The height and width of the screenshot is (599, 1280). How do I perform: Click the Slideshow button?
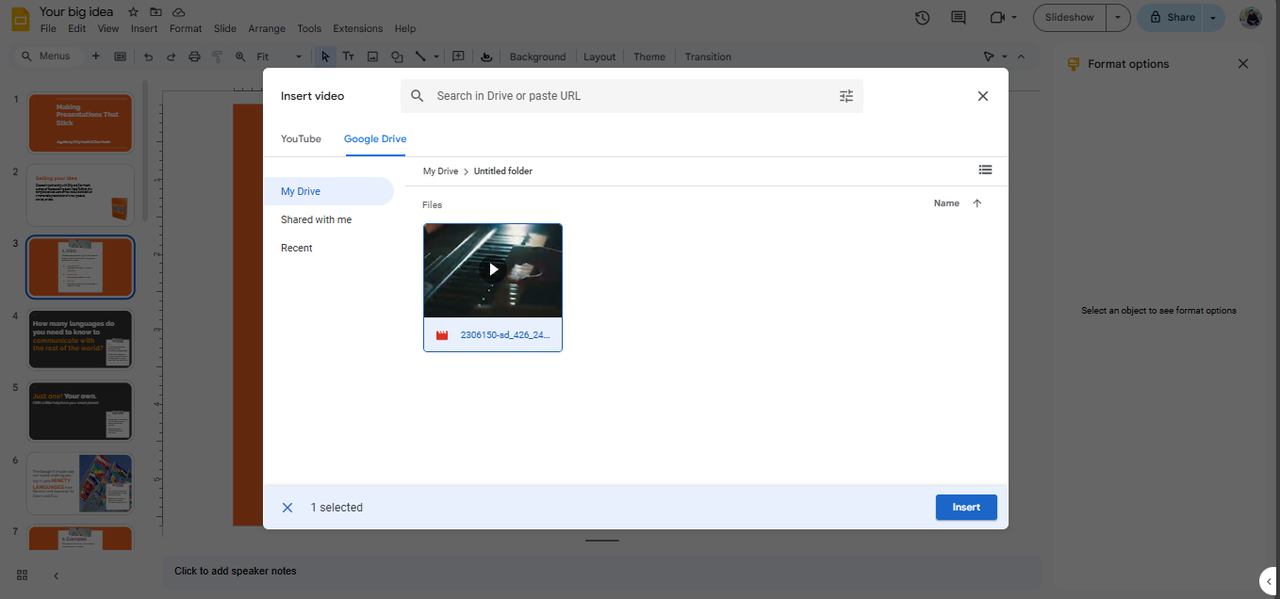click(x=1069, y=17)
